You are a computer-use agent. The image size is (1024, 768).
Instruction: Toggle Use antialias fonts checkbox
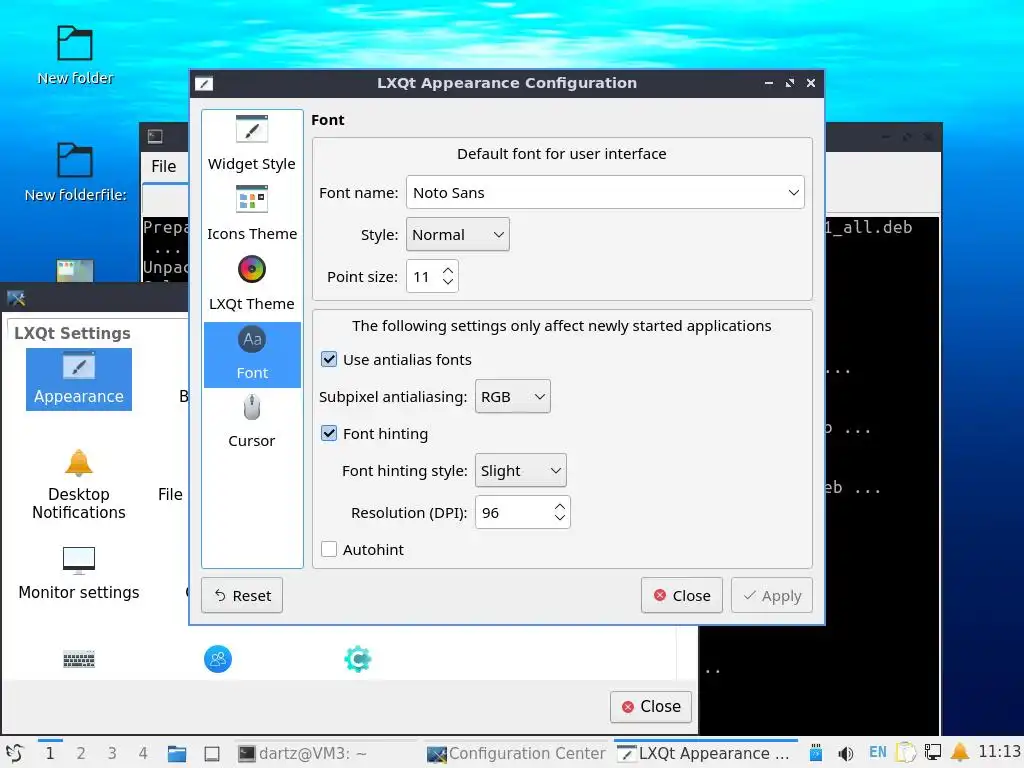pyautogui.click(x=329, y=359)
